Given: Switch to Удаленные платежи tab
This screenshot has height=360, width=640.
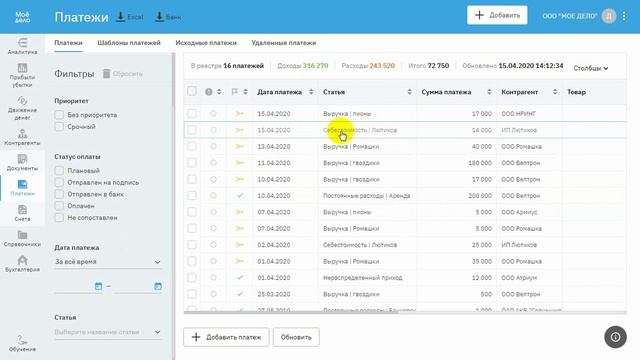Looking at the screenshot, I should (284, 43).
